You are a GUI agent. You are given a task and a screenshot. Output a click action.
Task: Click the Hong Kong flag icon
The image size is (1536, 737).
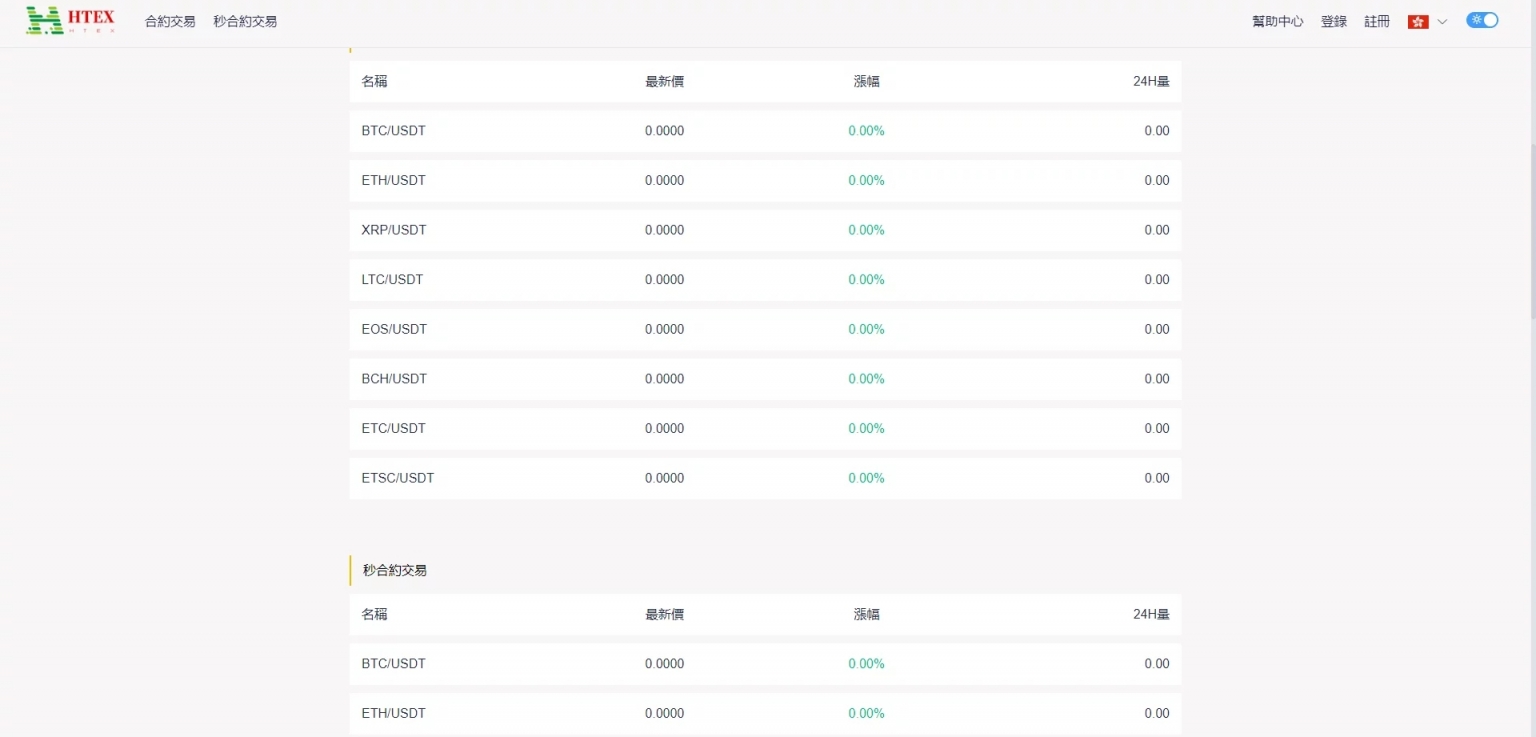(x=1417, y=21)
